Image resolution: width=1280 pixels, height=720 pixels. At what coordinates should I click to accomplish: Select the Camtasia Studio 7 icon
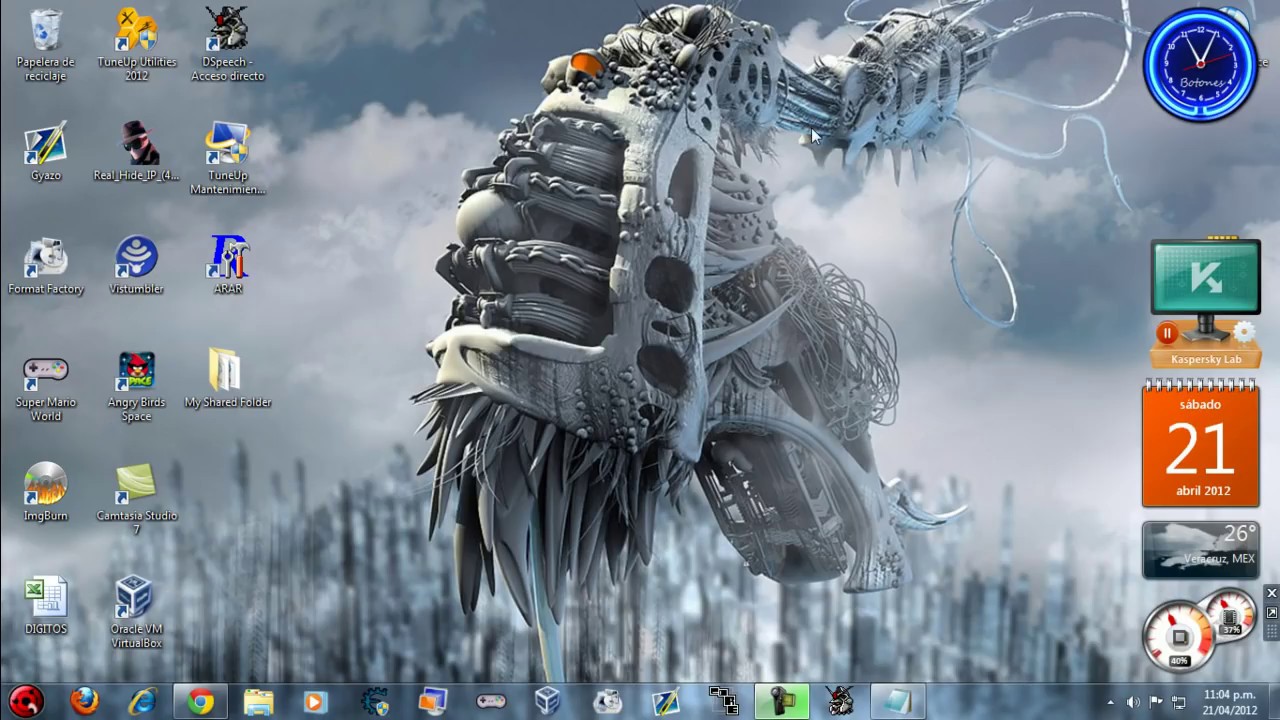tap(137, 499)
